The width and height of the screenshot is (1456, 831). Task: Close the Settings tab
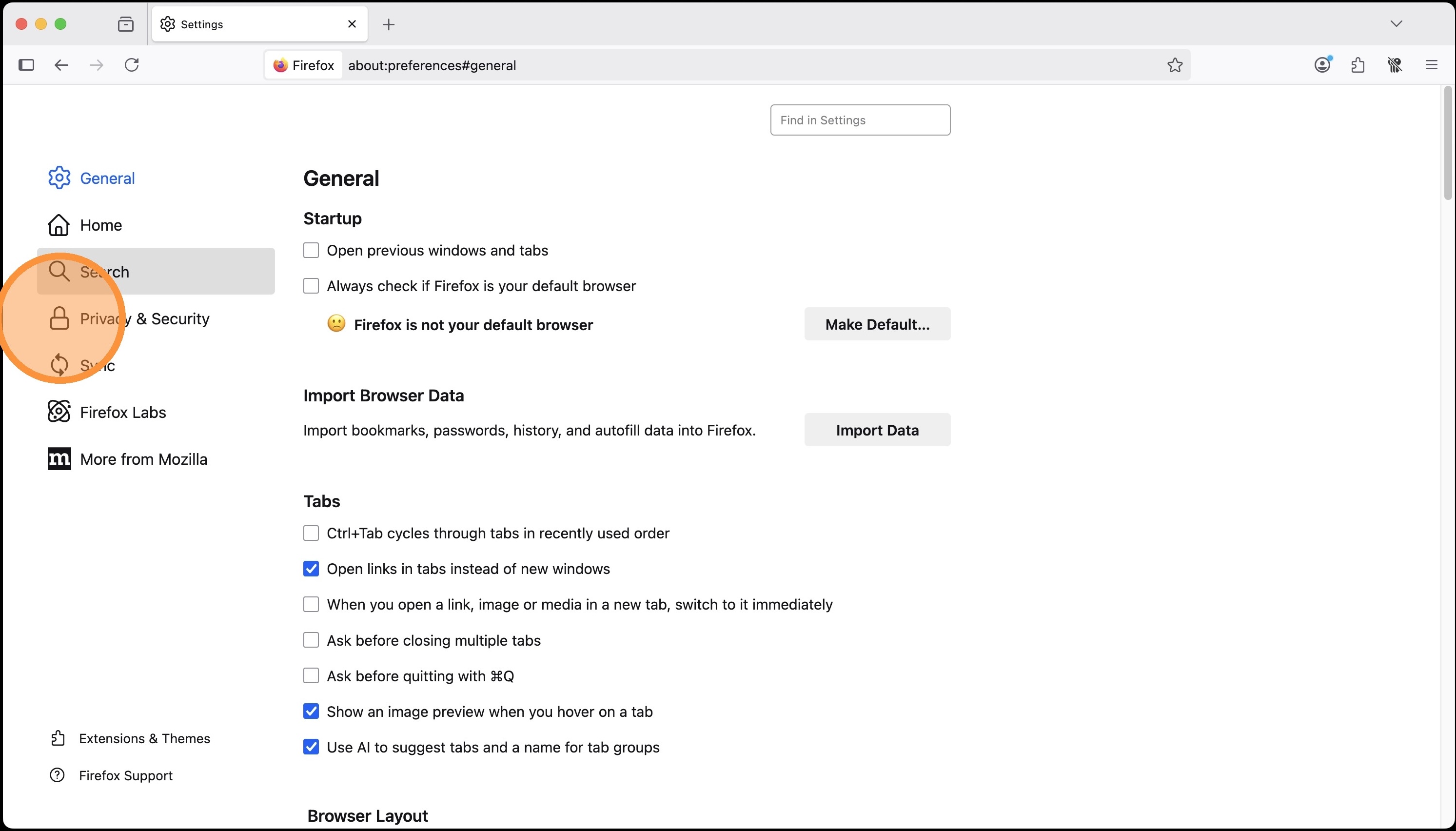pyautogui.click(x=352, y=24)
